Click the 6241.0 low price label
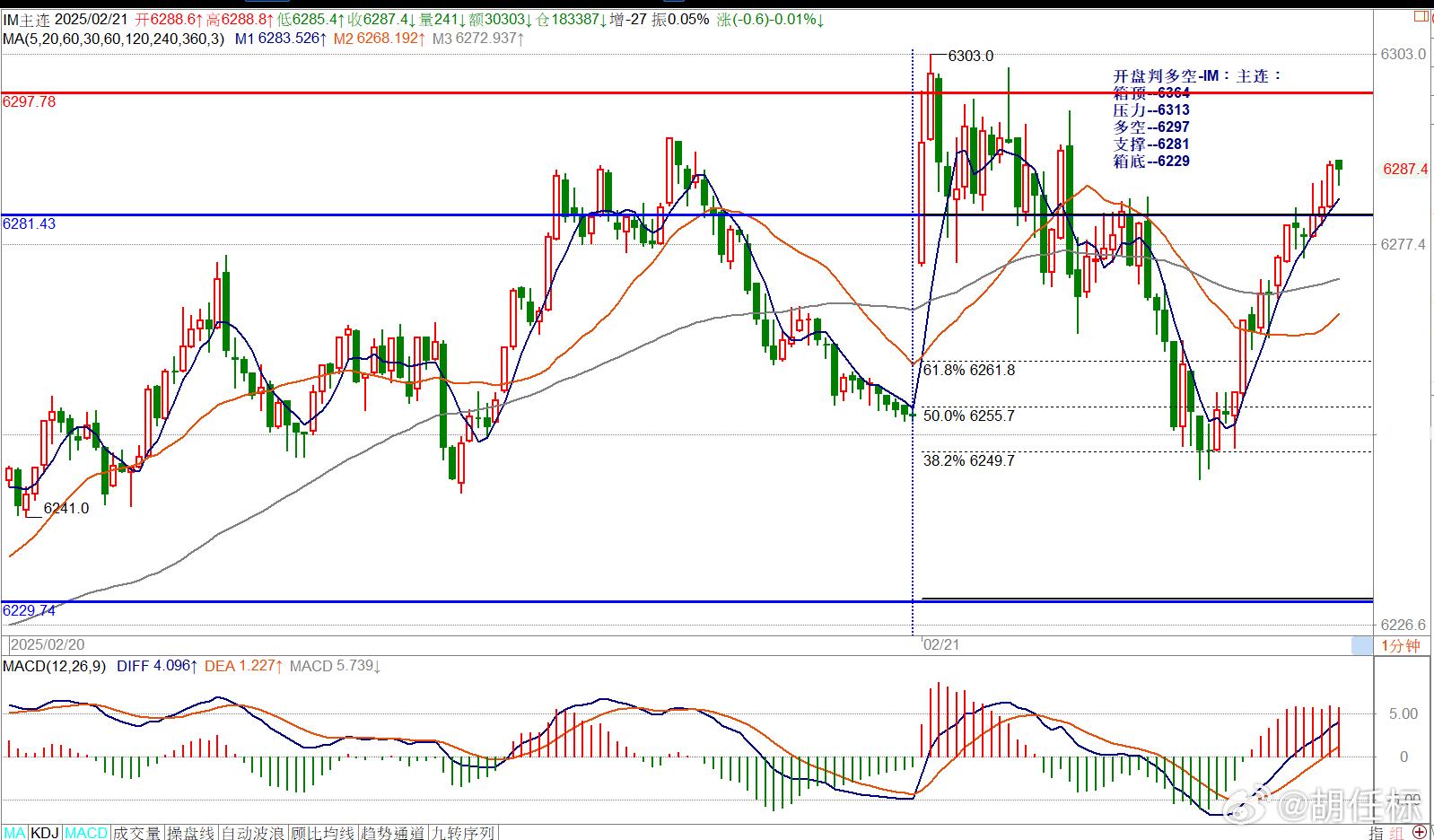The width and height of the screenshot is (1434, 840). pyautogui.click(x=66, y=508)
